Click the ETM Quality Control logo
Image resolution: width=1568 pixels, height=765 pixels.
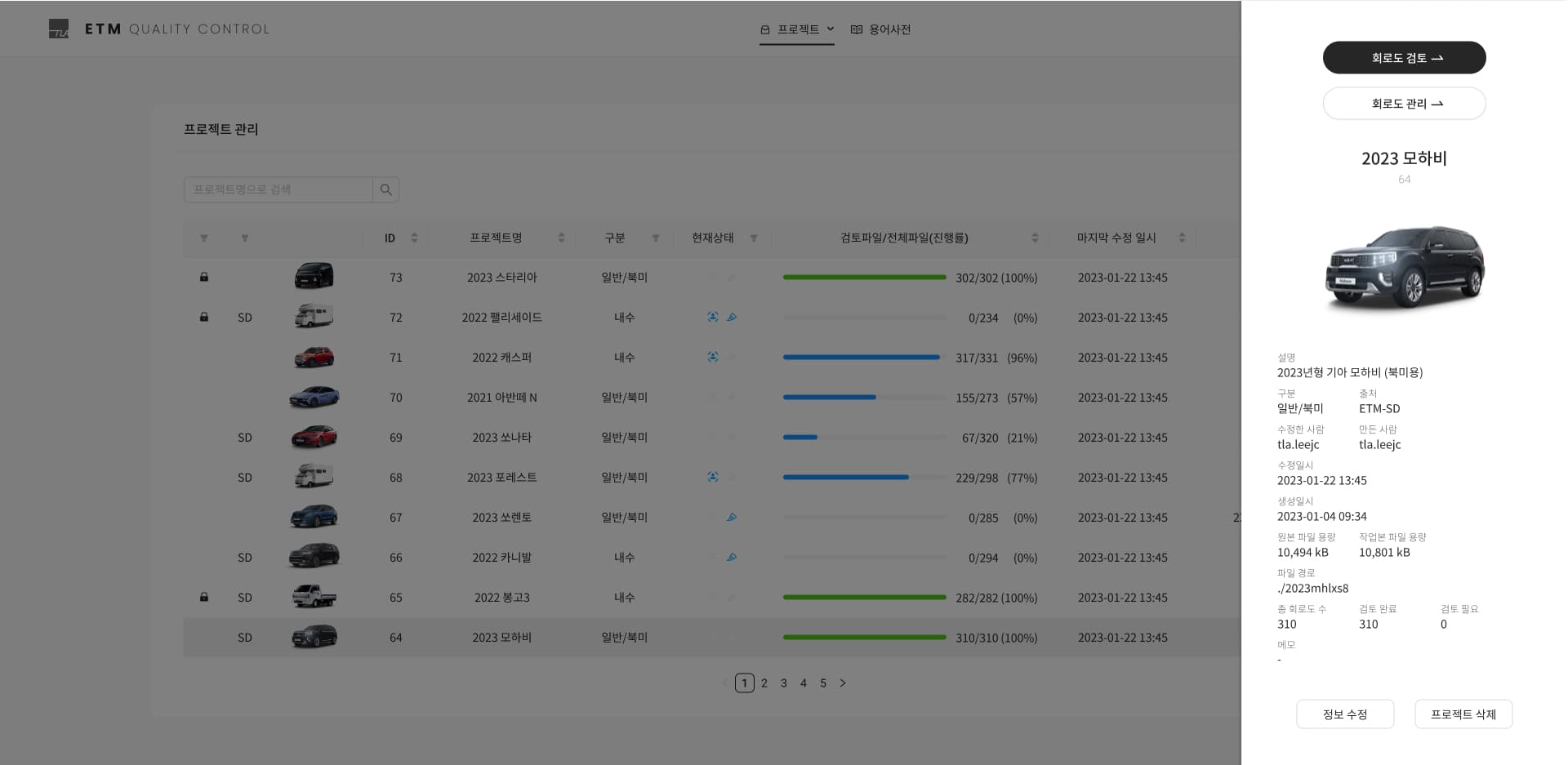click(159, 29)
